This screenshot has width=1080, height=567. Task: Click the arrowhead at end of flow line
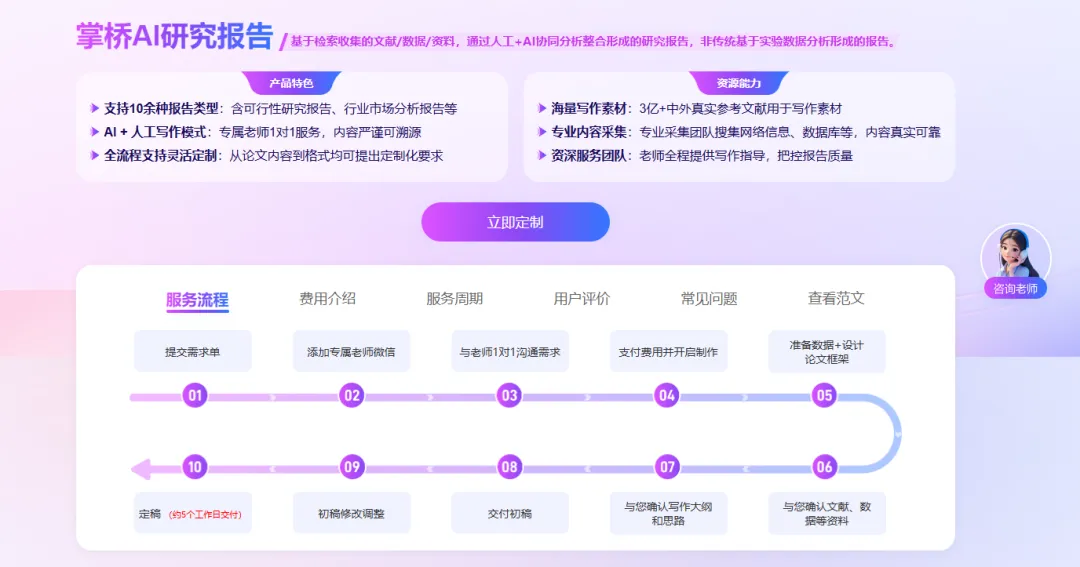[x=141, y=468]
